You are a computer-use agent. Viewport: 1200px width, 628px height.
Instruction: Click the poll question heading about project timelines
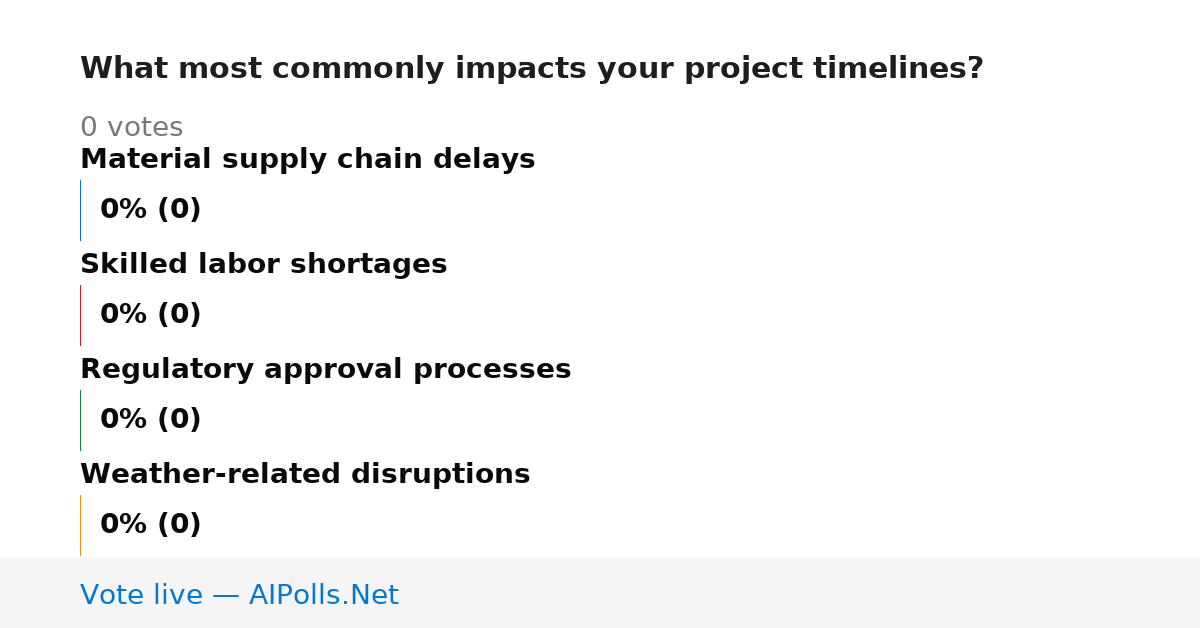pos(532,69)
